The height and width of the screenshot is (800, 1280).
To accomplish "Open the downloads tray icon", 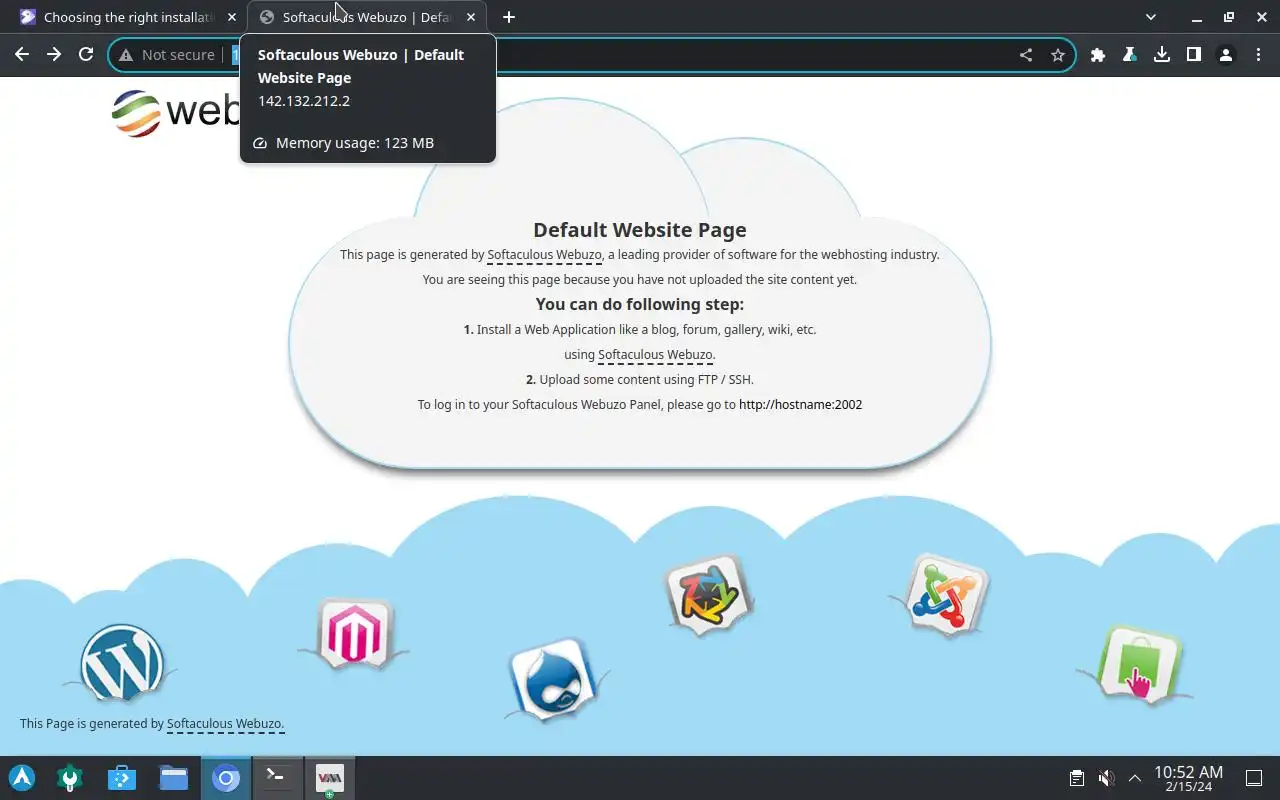I will [x=1162, y=55].
